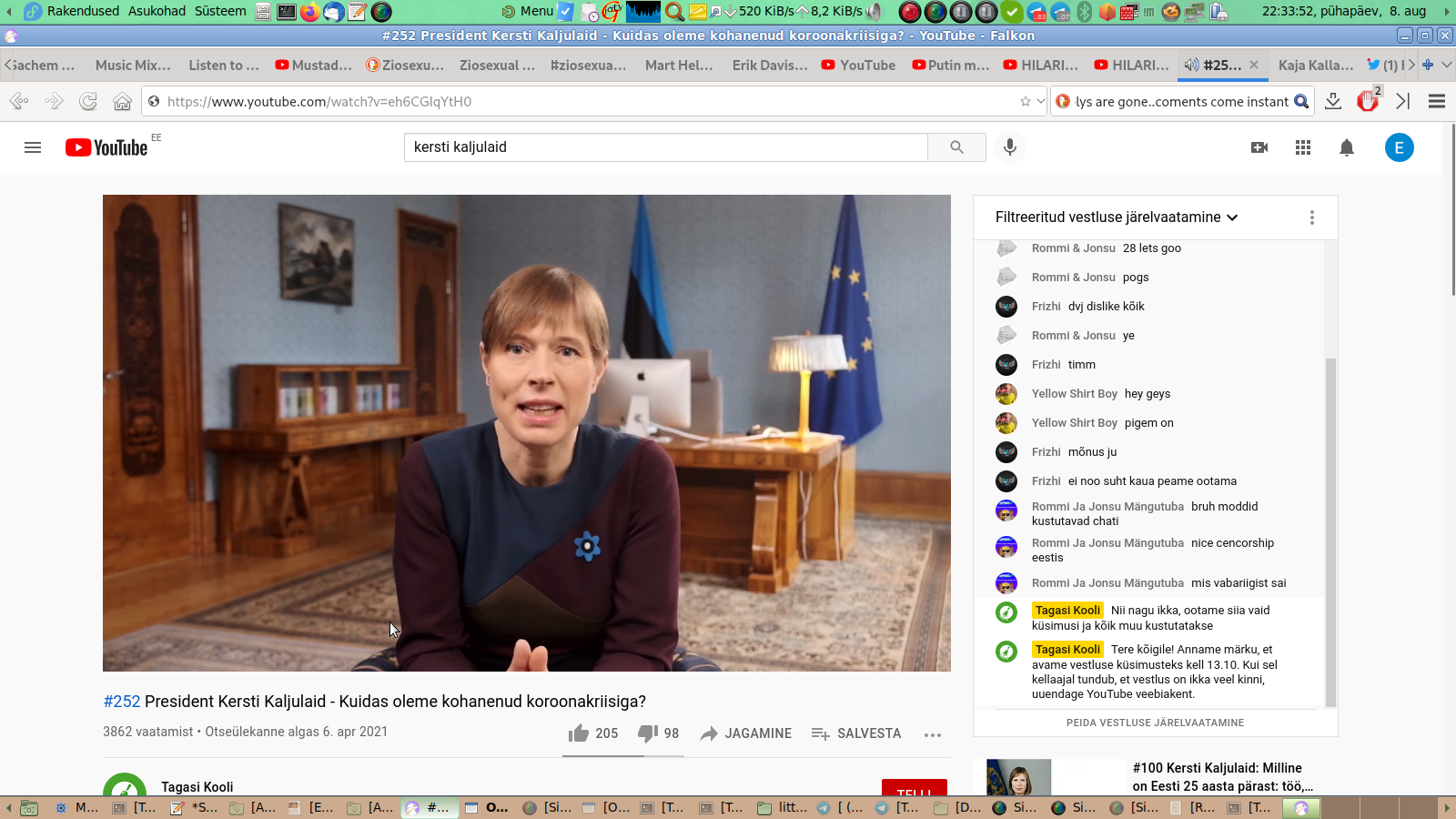Like the video with thumbs up

(580, 733)
